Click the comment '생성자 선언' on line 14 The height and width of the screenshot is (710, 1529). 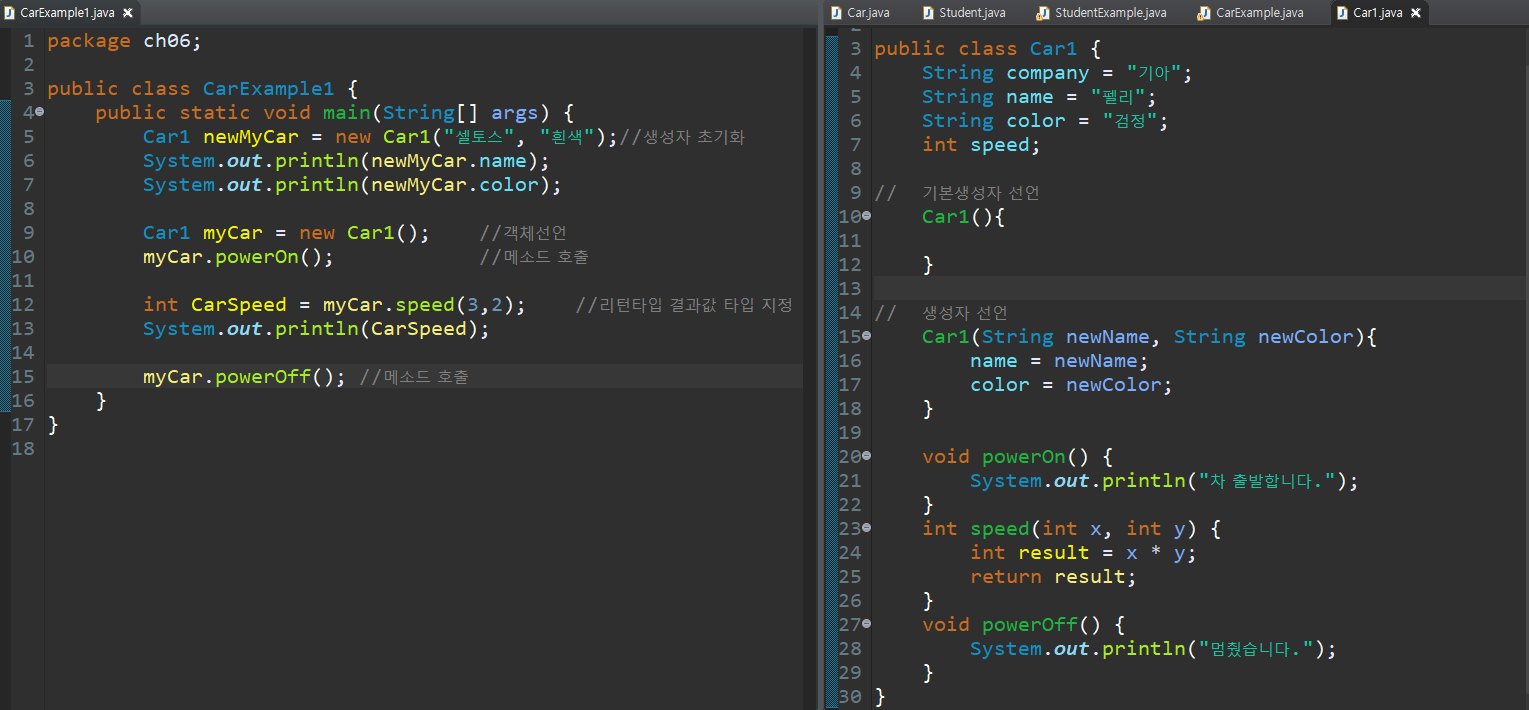click(964, 313)
